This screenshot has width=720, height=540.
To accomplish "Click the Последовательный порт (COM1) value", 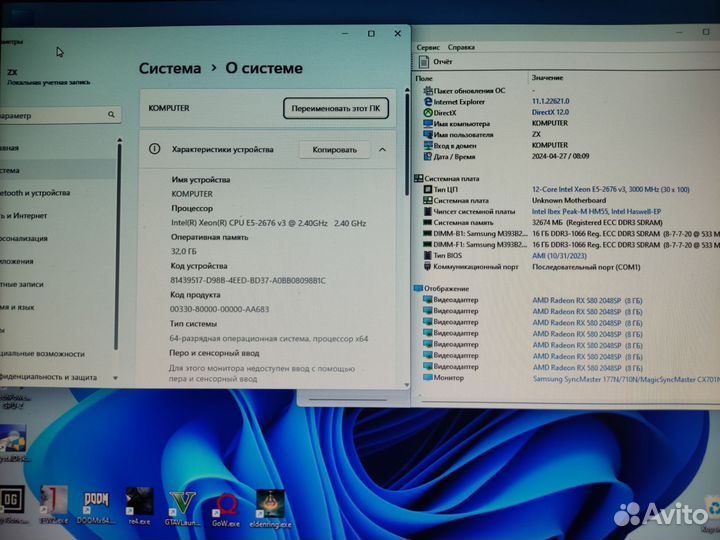I will click(x=586, y=267).
